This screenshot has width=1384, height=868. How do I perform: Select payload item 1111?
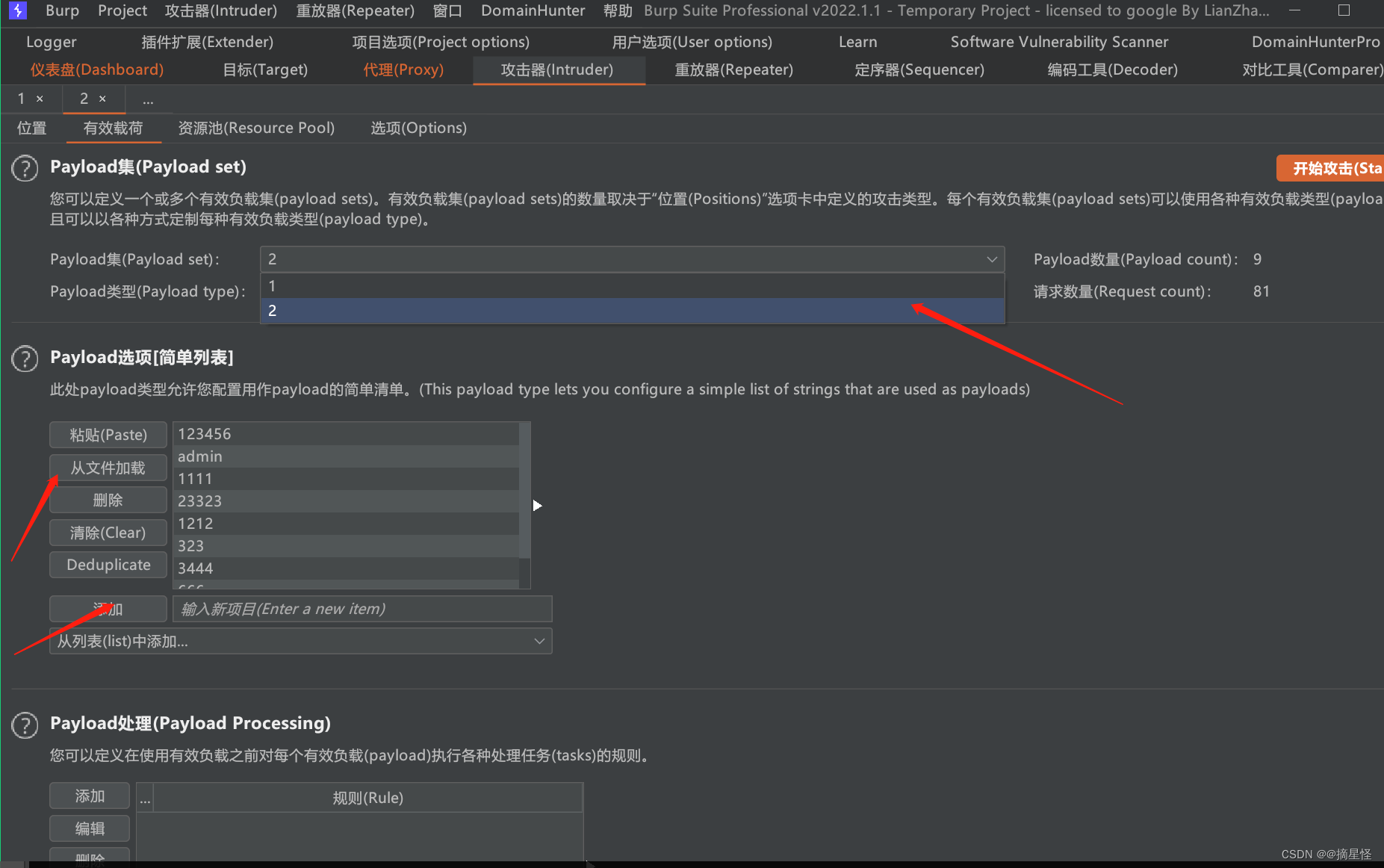pos(346,479)
